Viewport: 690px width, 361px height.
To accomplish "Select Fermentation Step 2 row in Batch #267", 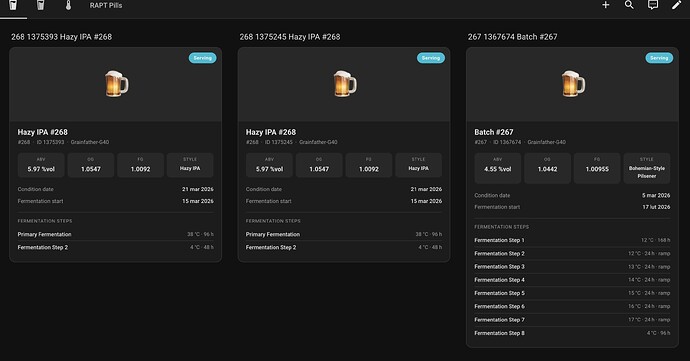I will 572,254.
